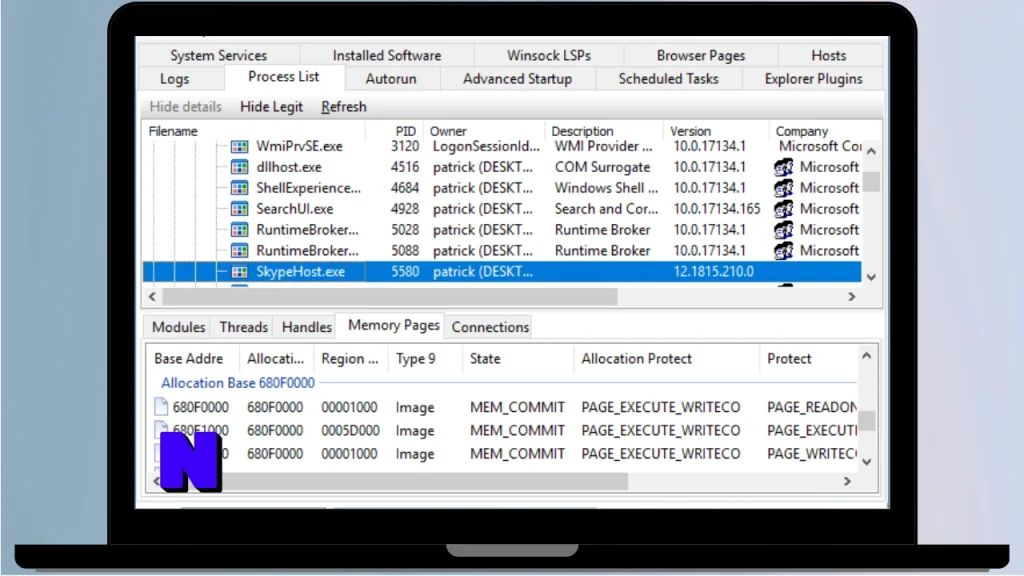
Task: Show the Modules sub-tab
Action: coord(178,327)
